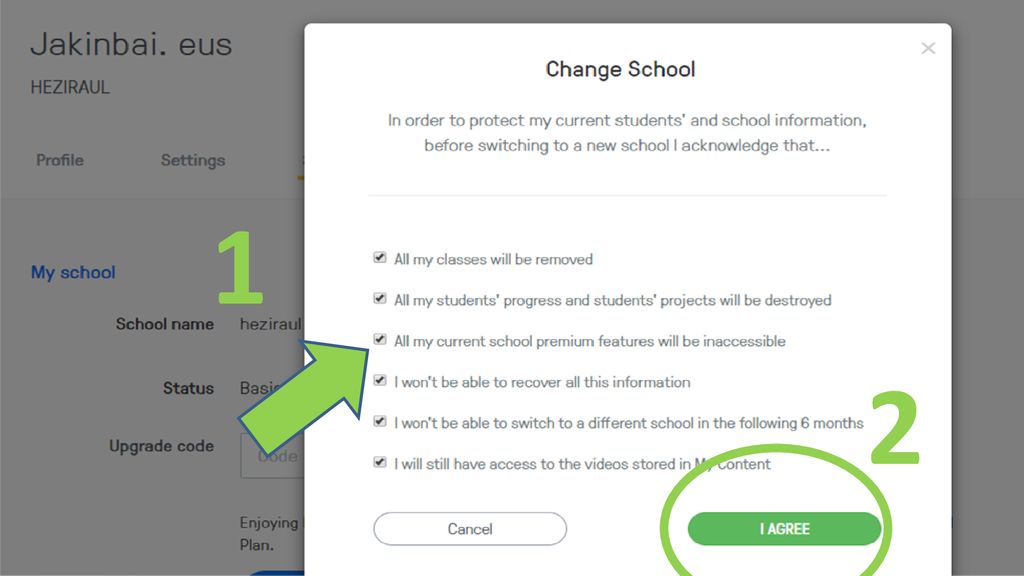Close the Change School dialog with X
The width and height of the screenshot is (1024, 576).
click(928, 48)
